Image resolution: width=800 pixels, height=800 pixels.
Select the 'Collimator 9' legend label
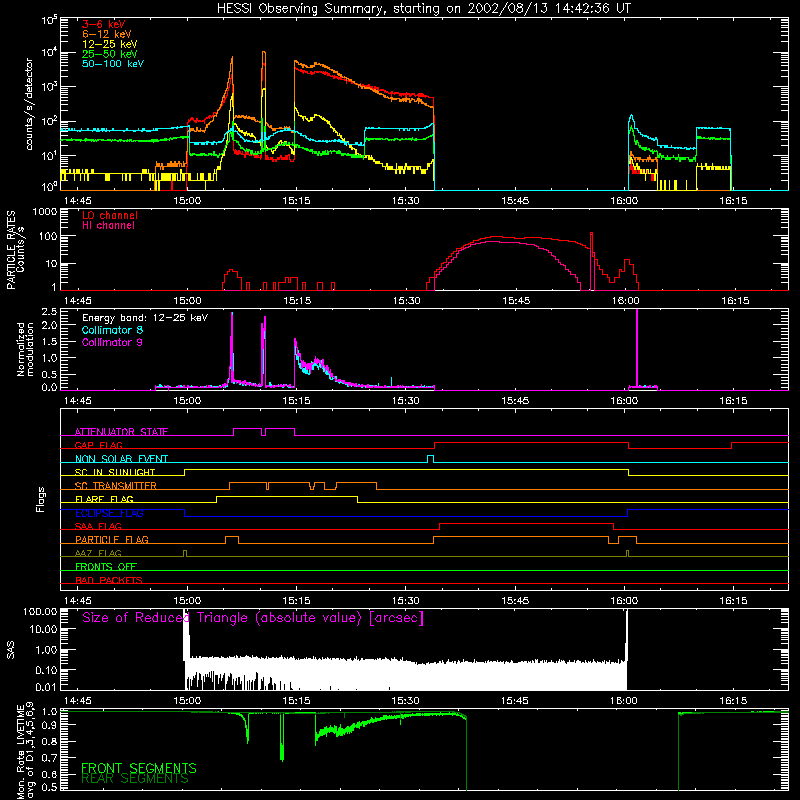coord(112,342)
